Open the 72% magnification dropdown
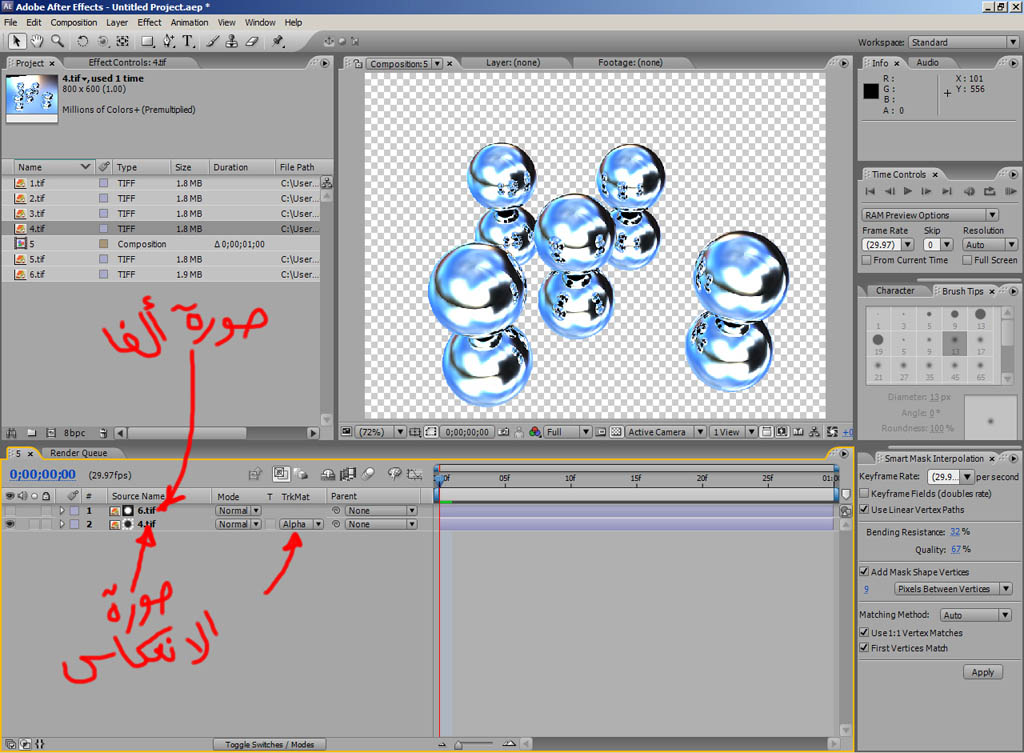This screenshot has width=1024, height=753. pos(381,432)
